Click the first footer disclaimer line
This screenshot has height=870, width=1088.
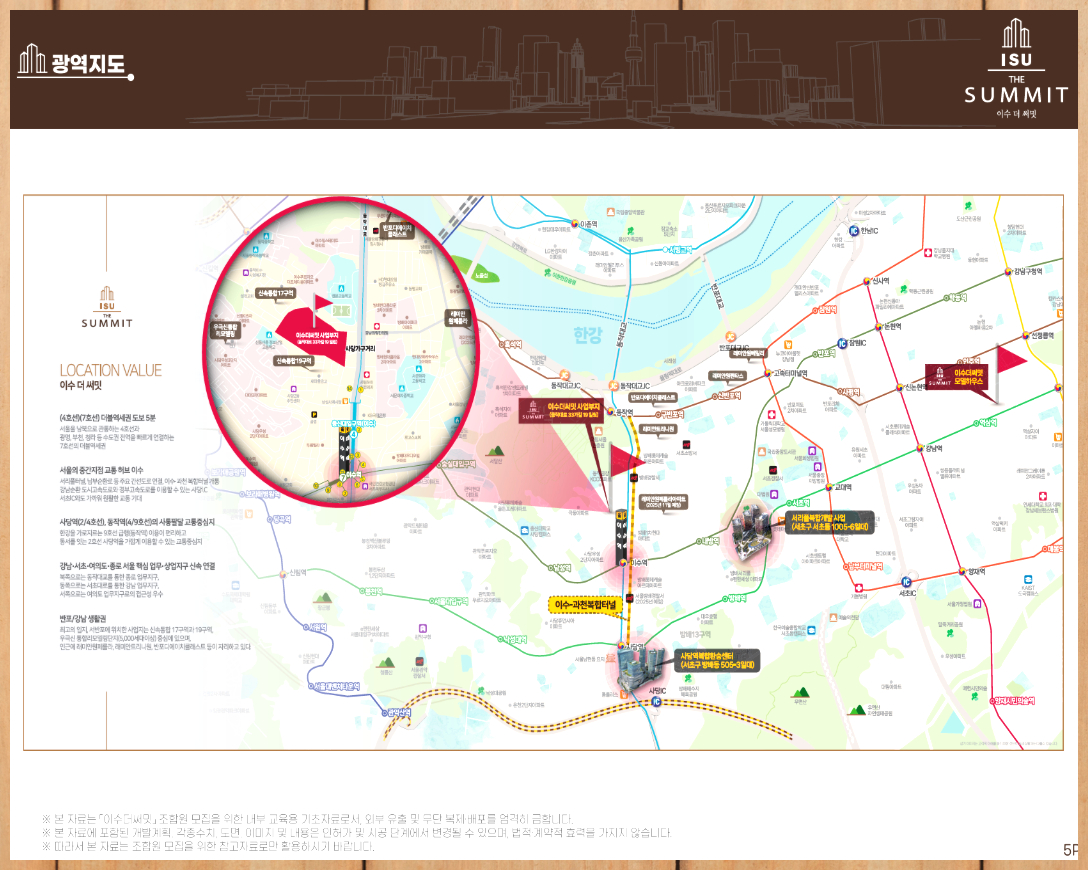pyautogui.click(x=307, y=819)
